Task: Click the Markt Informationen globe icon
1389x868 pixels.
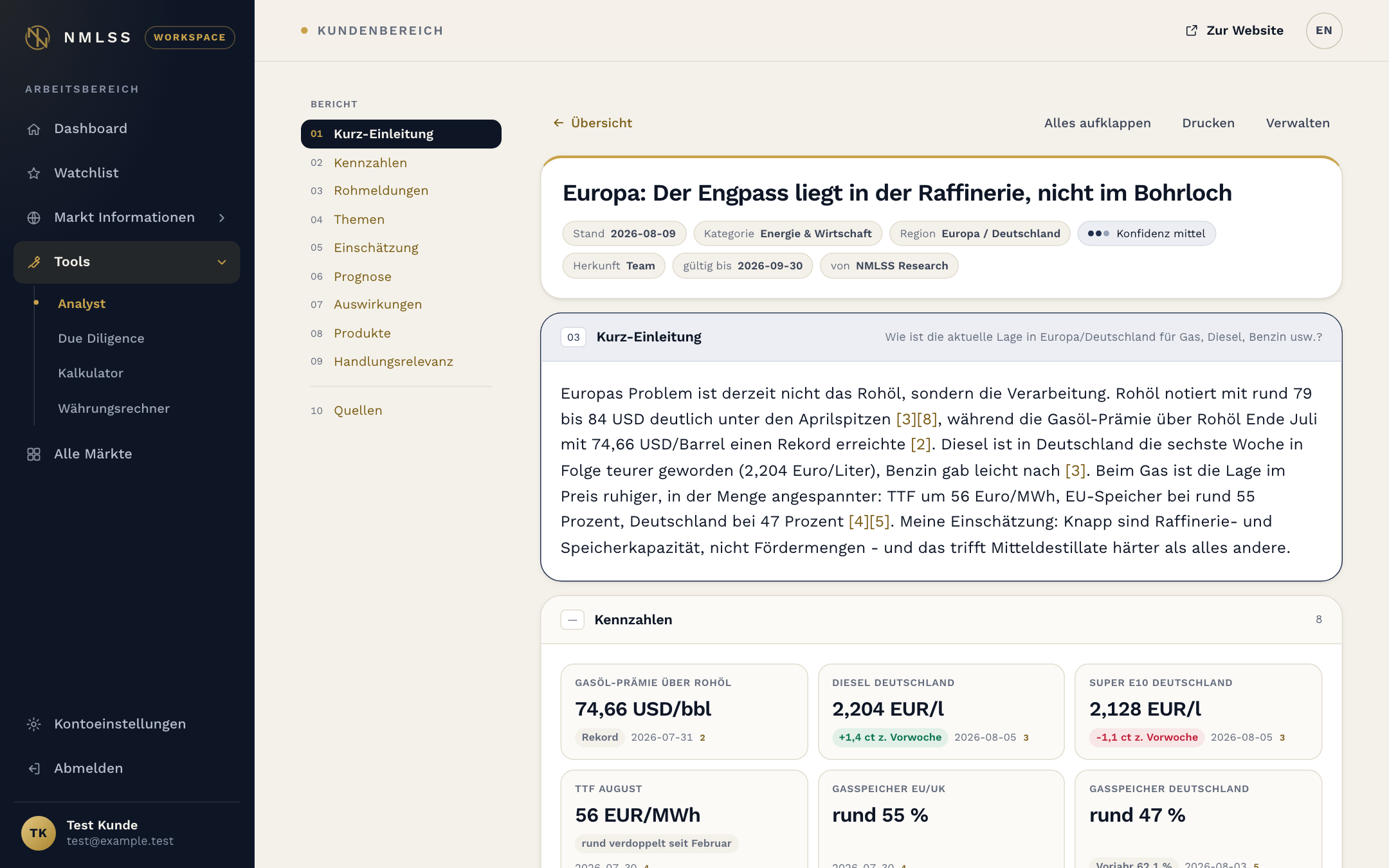Action: (34, 218)
